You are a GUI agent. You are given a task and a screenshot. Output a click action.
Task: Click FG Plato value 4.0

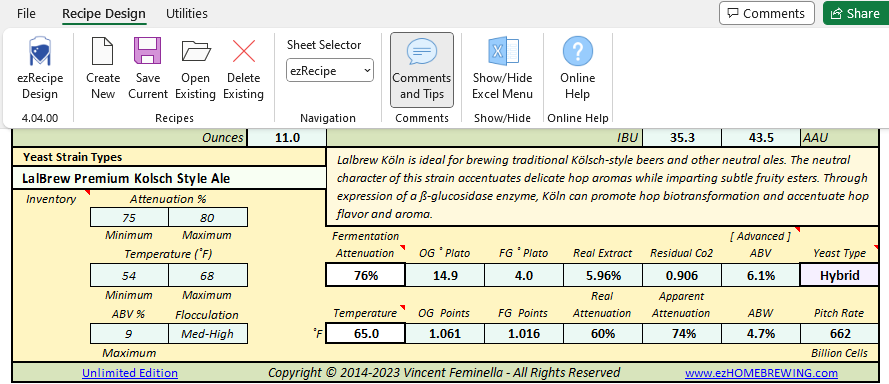(x=523, y=275)
